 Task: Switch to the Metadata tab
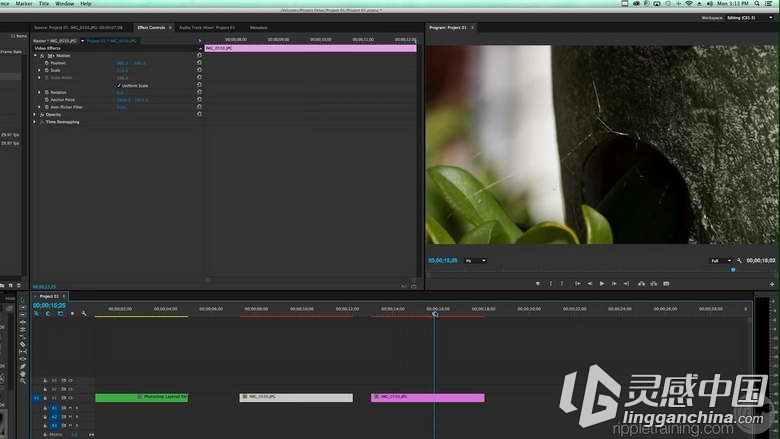(x=258, y=28)
